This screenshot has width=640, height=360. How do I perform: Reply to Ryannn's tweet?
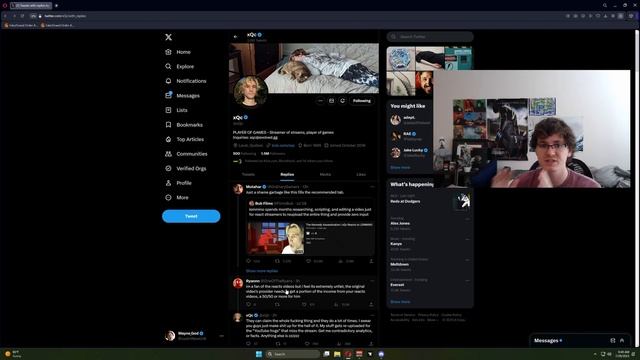pyautogui.click(x=249, y=304)
